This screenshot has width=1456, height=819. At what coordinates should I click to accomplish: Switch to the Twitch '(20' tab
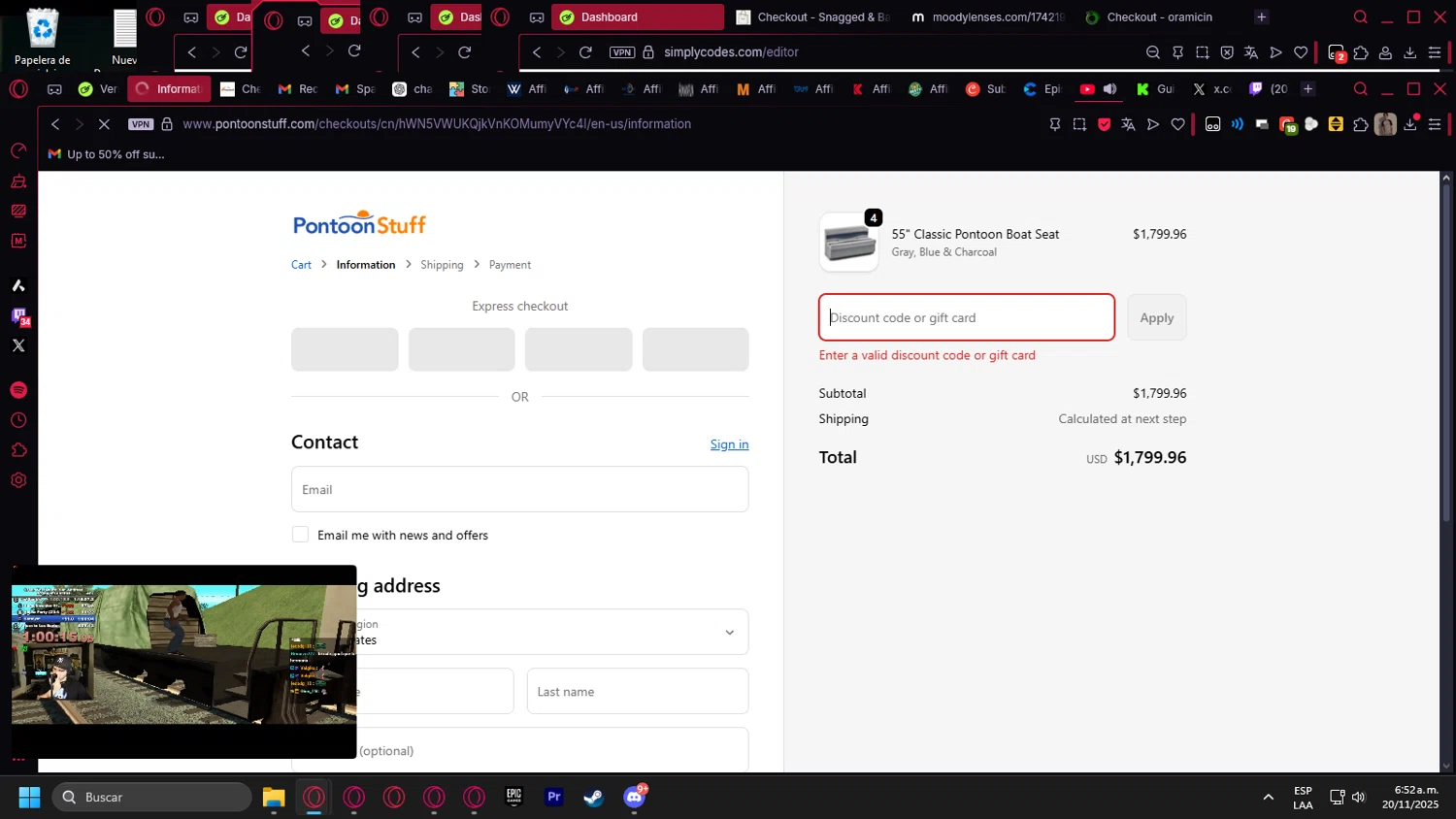(1269, 89)
